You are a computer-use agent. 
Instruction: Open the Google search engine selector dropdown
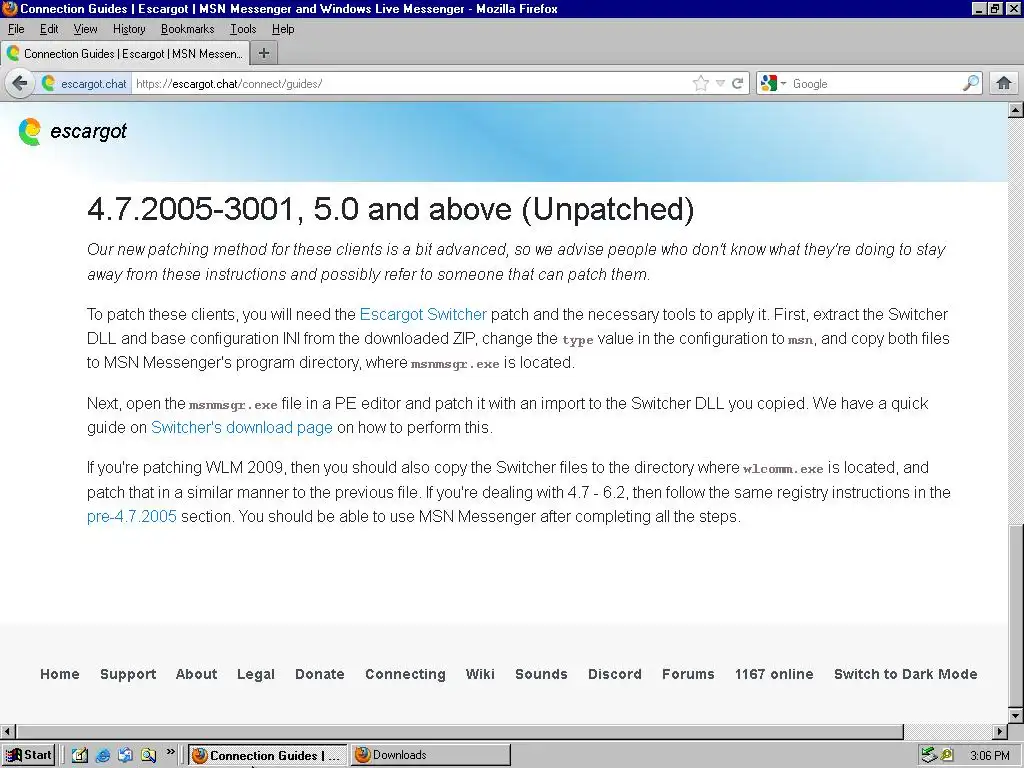[x=773, y=84]
